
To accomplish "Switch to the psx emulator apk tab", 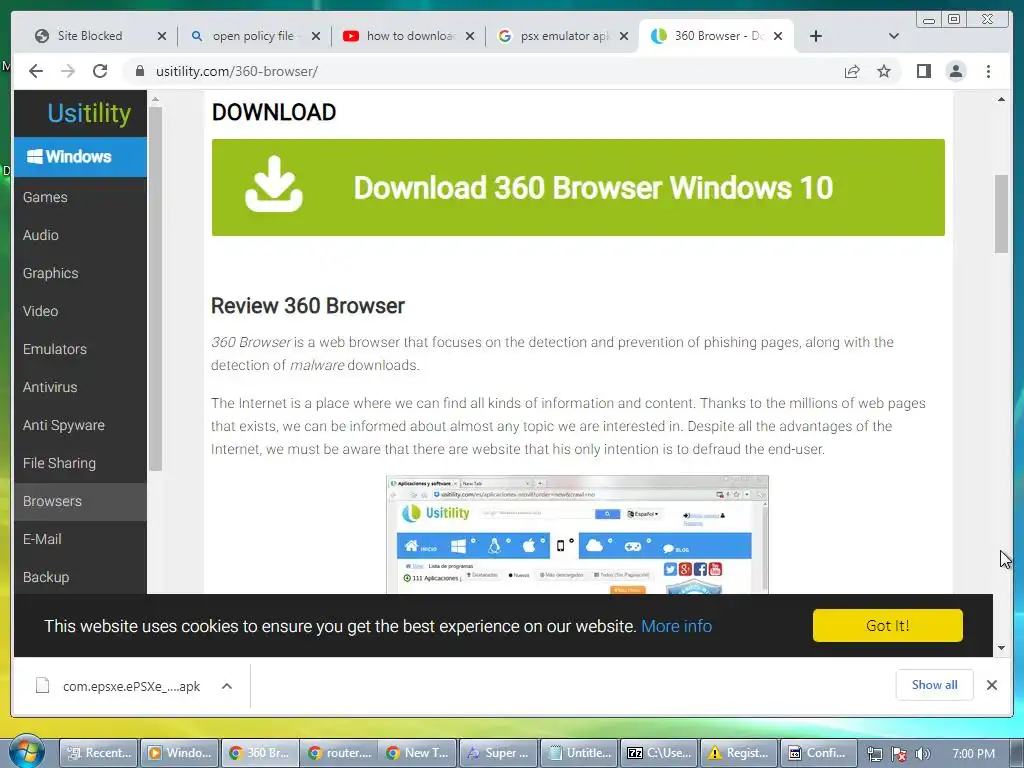I will [564, 36].
